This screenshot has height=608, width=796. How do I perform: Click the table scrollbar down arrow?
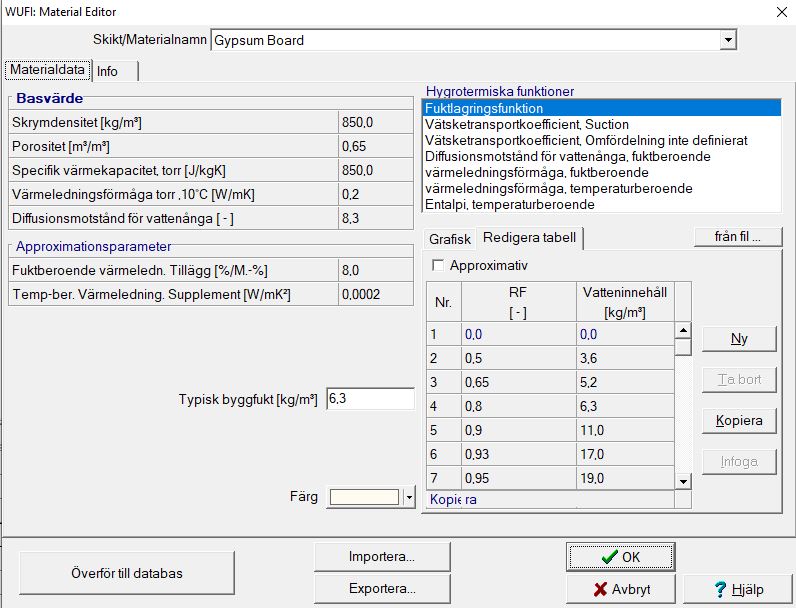[x=683, y=481]
